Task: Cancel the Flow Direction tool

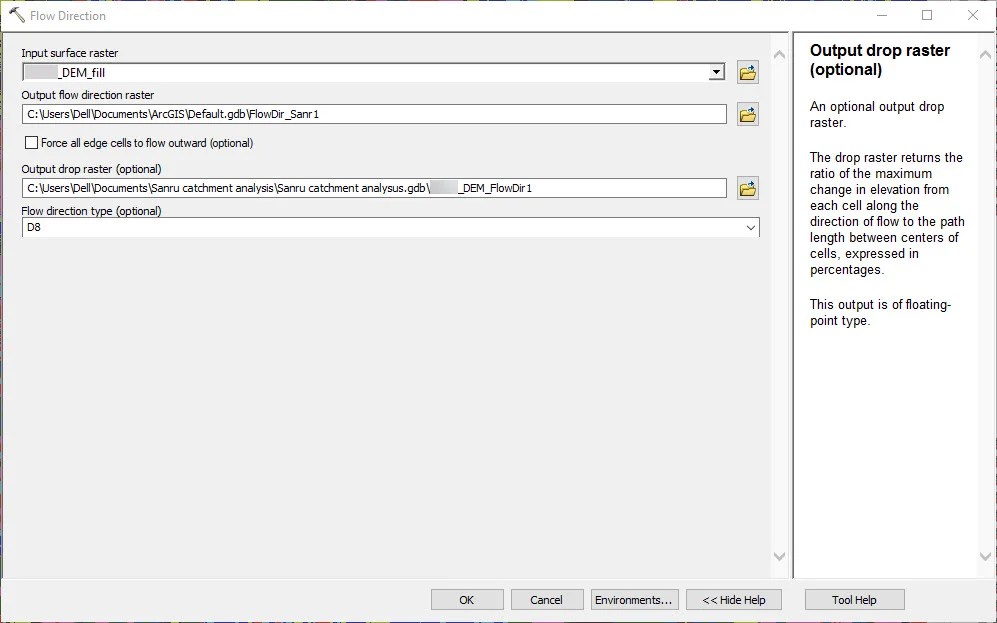Action: pos(546,599)
